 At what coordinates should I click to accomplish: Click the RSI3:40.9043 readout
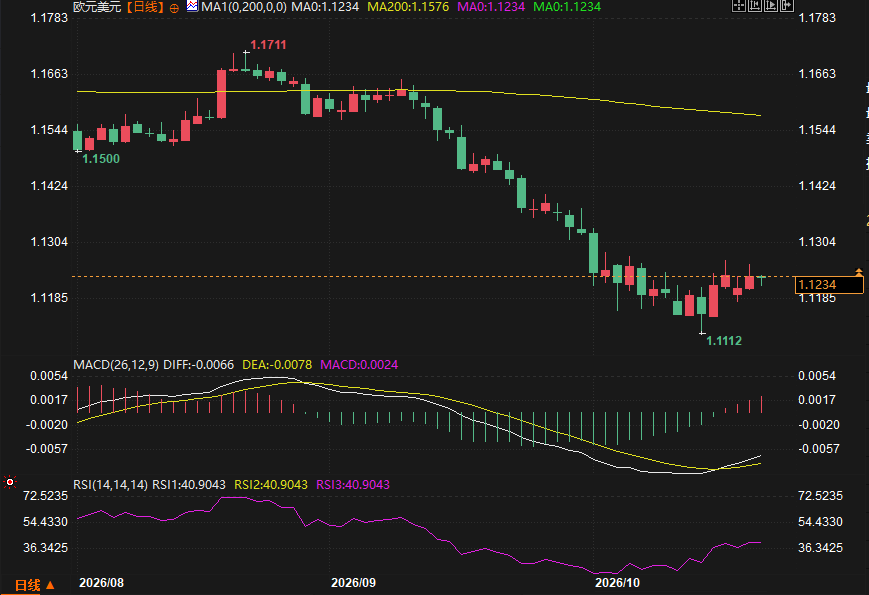pos(353,485)
